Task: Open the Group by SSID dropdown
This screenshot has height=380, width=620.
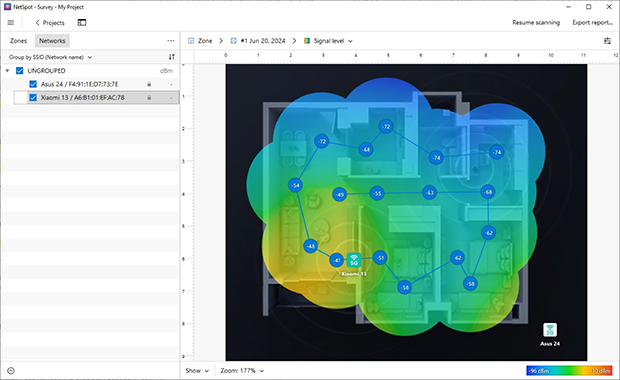Action: point(51,57)
